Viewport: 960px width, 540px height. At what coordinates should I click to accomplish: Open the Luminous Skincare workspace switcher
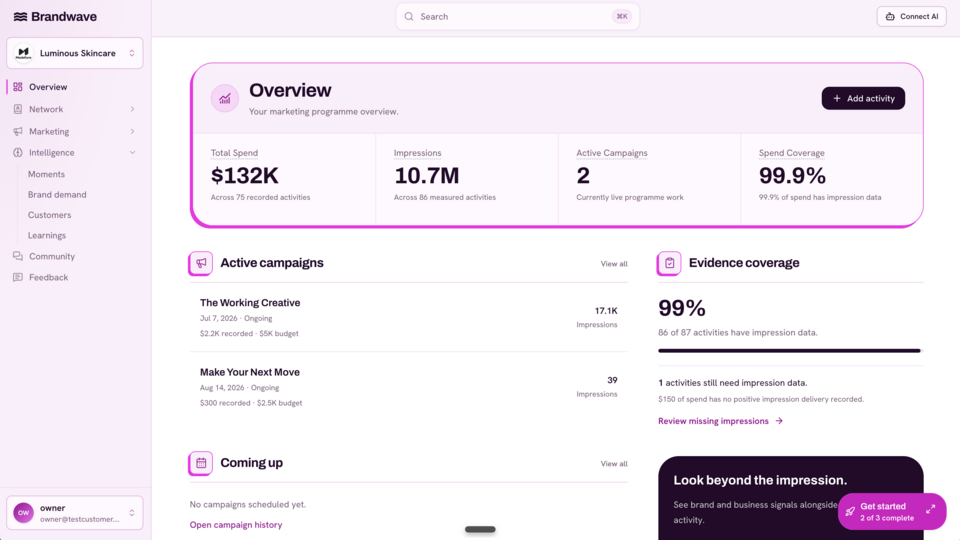click(75, 53)
